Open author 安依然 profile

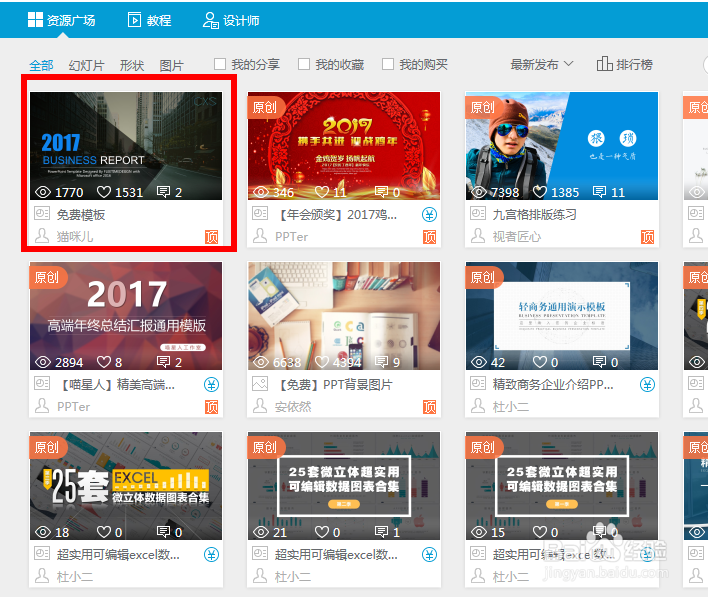point(293,407)
